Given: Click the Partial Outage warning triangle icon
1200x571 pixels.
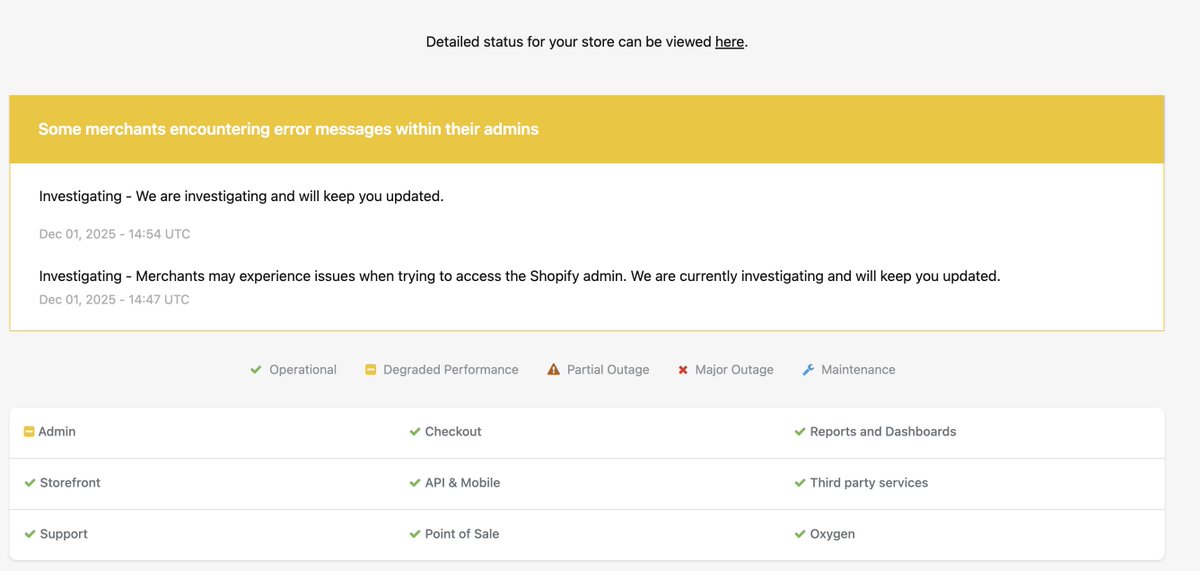Looking at the screenshot, I should [x=554, y=369].
